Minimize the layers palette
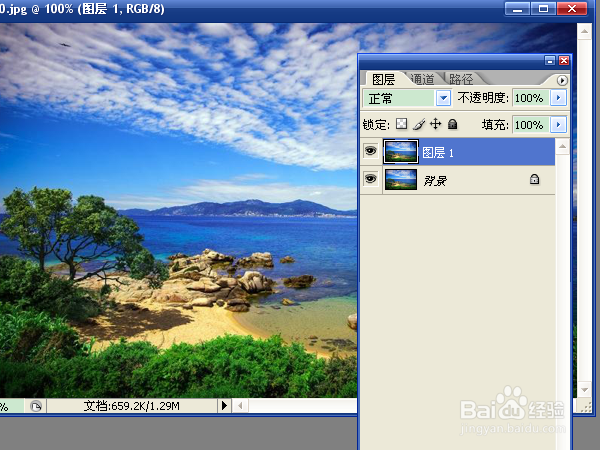600x450 pixels. click(550, 60)
